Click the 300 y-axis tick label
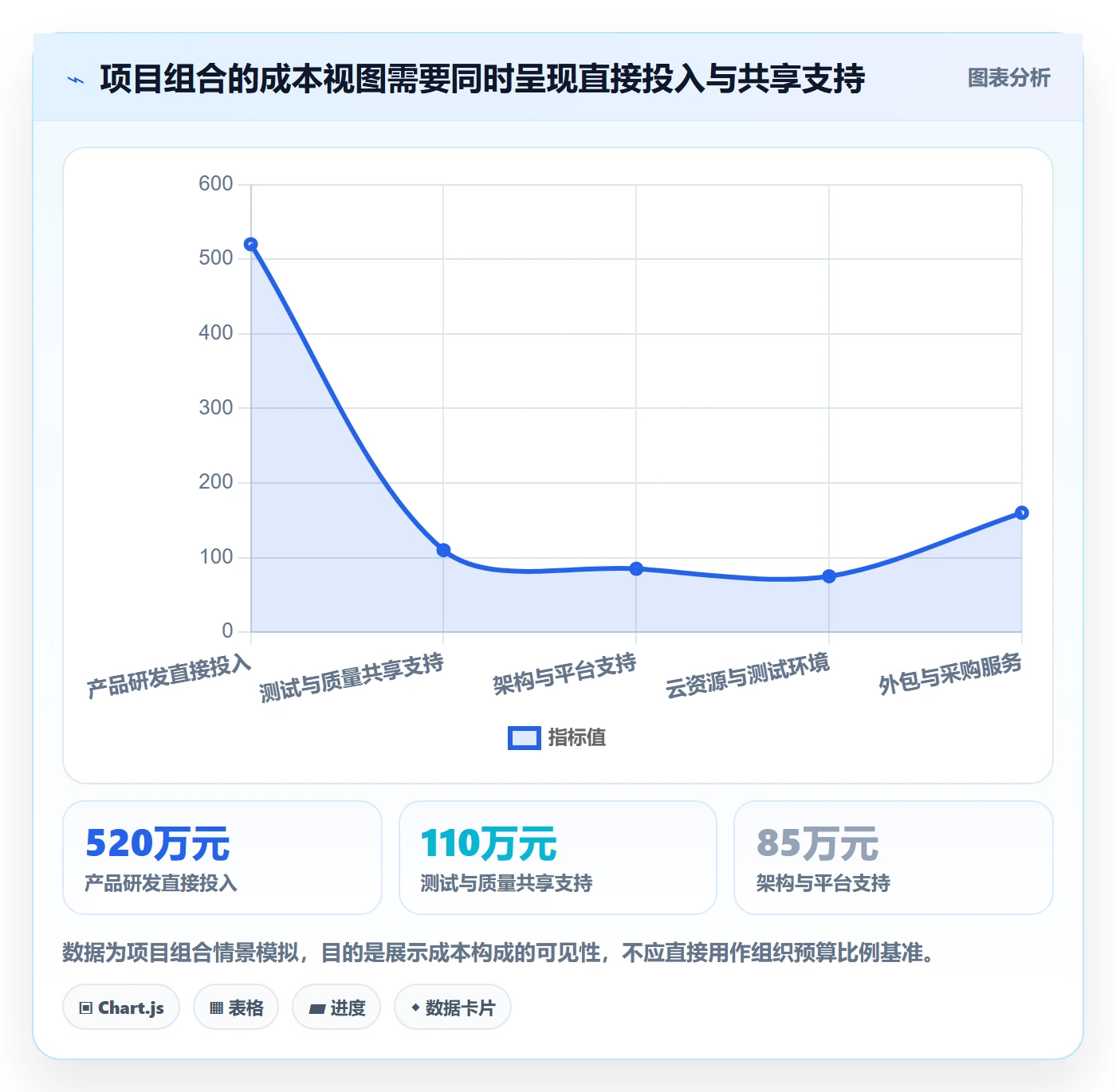 tap(216, 408)
